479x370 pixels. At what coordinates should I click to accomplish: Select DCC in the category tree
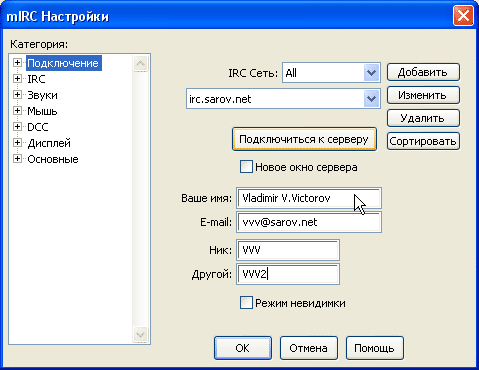click(x=38, y=127)
